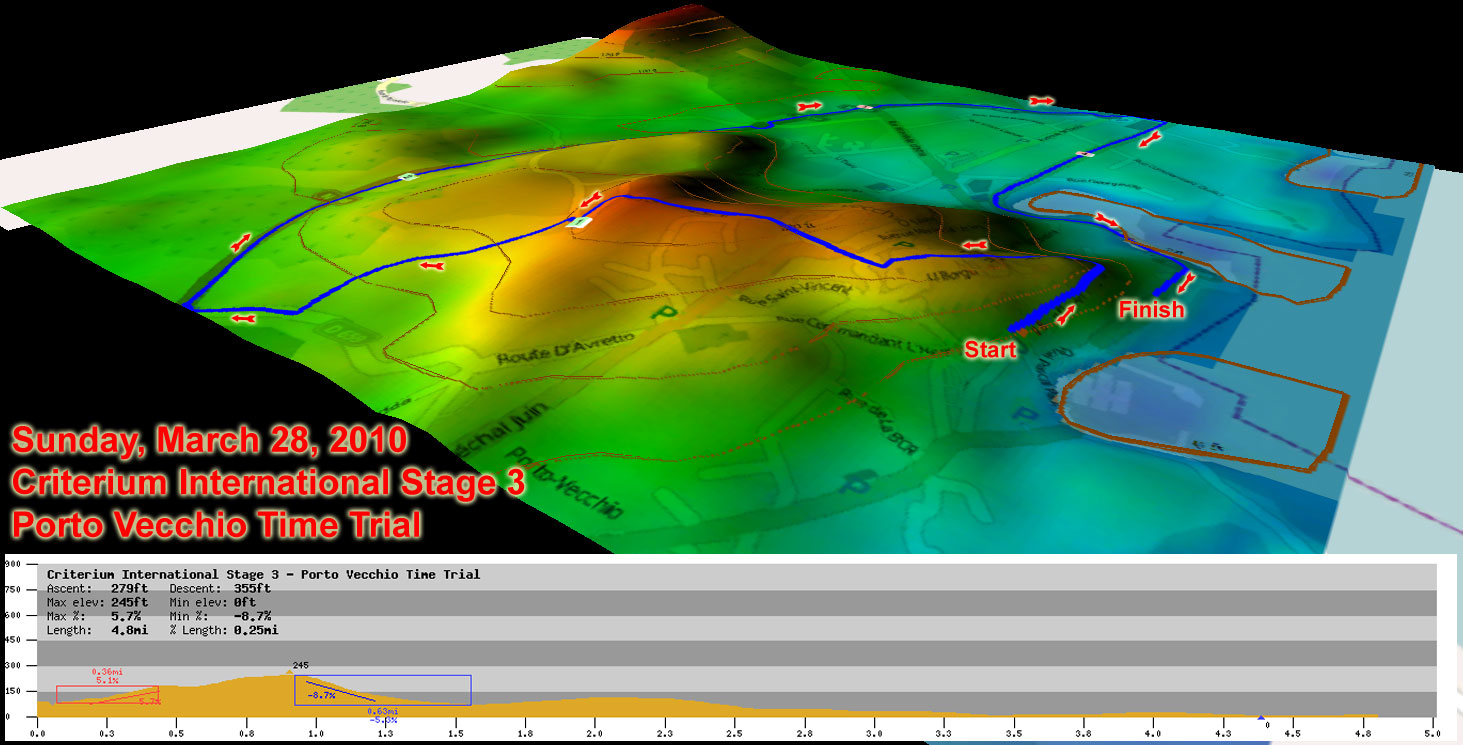The image size is (1463, 745).
Task: Click the red 5.1% climb gradient label
Action: click(107, 680)
